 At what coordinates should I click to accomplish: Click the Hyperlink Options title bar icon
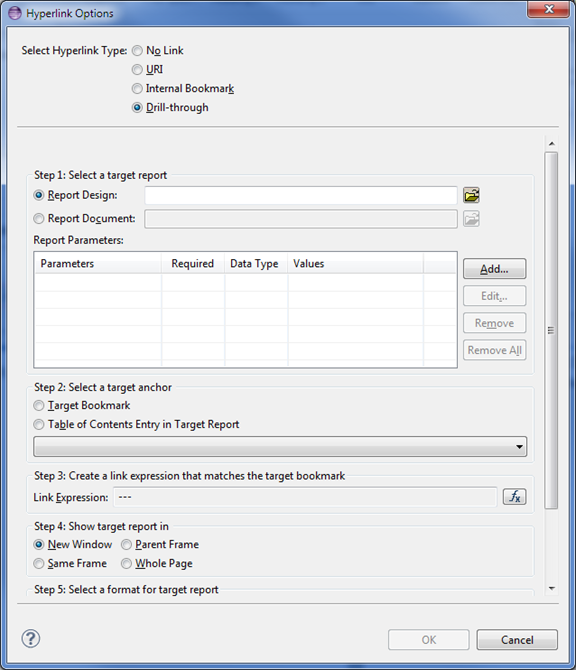[15, 13]
